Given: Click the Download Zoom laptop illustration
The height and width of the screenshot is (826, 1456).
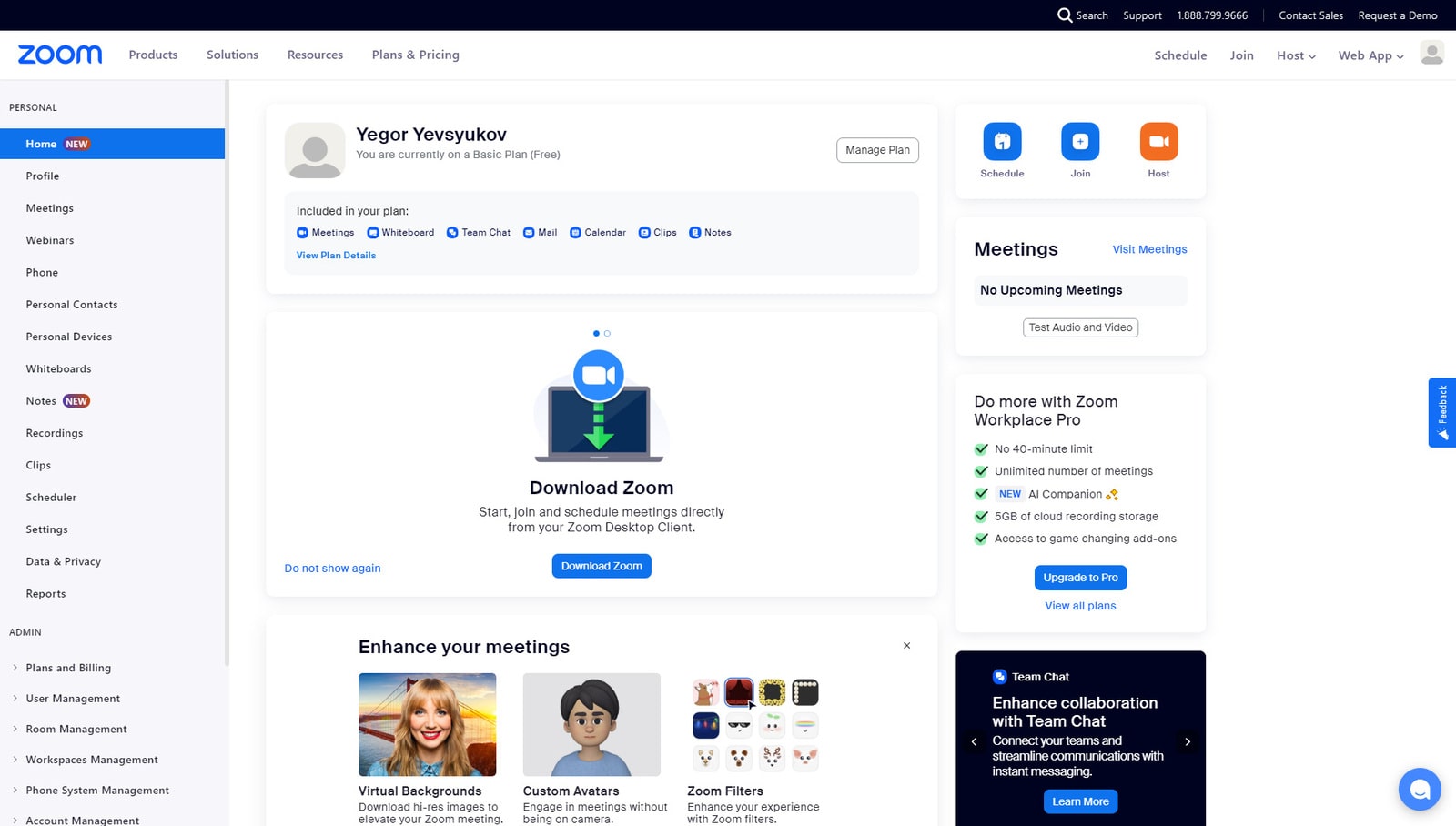Looking at the screenshot, I should pyautogui.click(x=600, y=407).
